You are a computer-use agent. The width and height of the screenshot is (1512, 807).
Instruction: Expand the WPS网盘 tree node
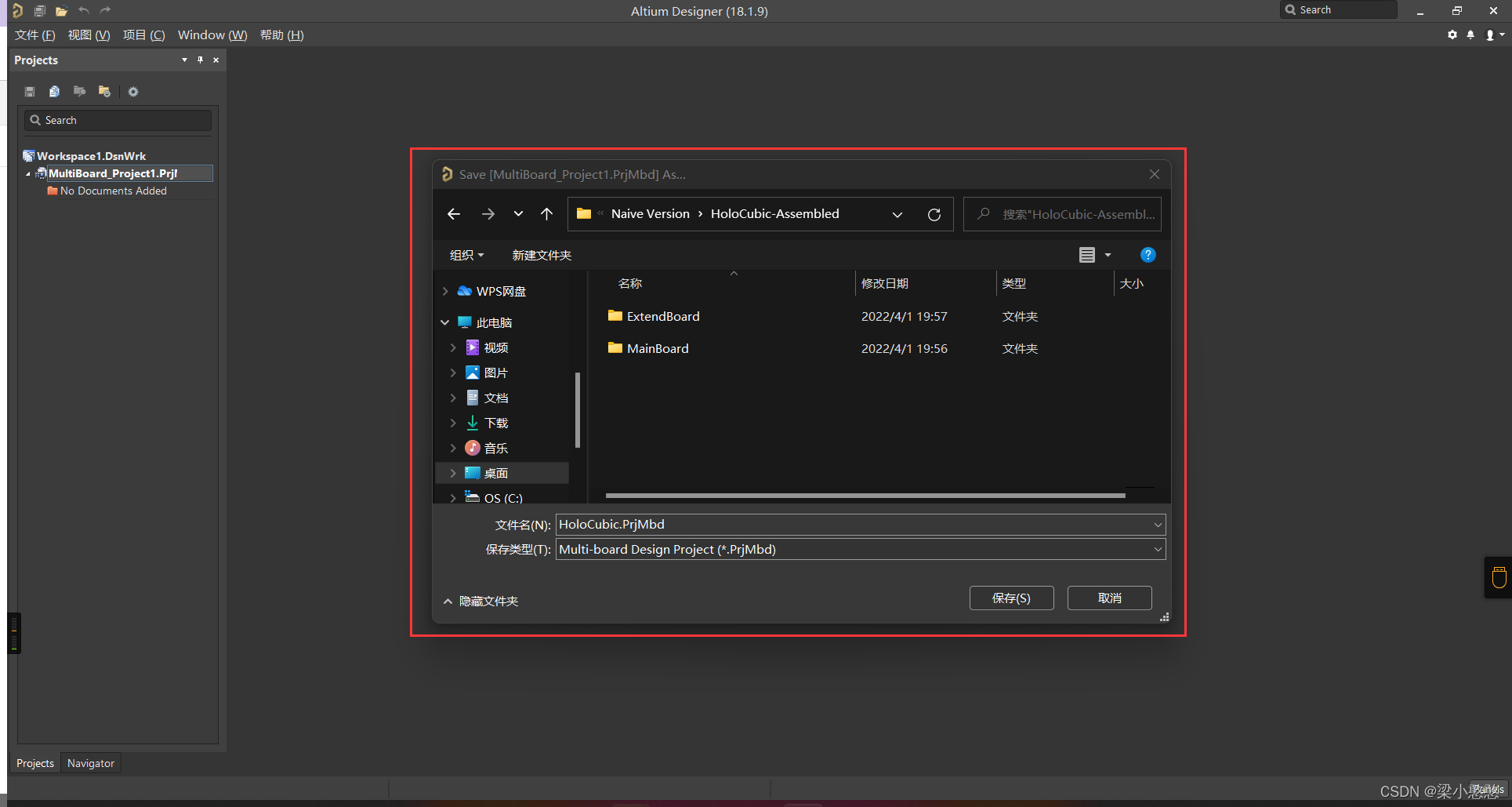coord(445,291)
